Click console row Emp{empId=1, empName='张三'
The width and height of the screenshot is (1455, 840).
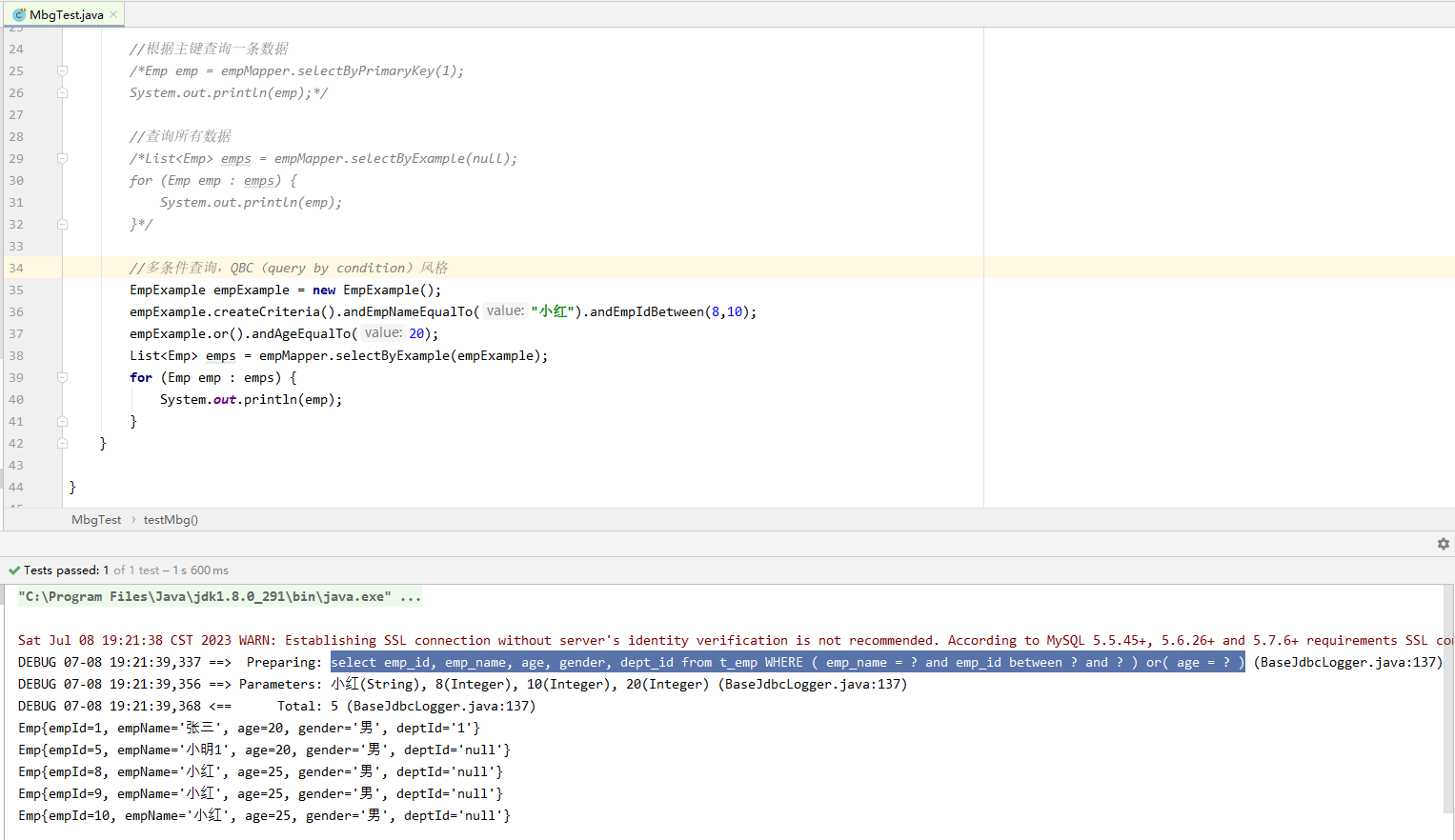249,728
